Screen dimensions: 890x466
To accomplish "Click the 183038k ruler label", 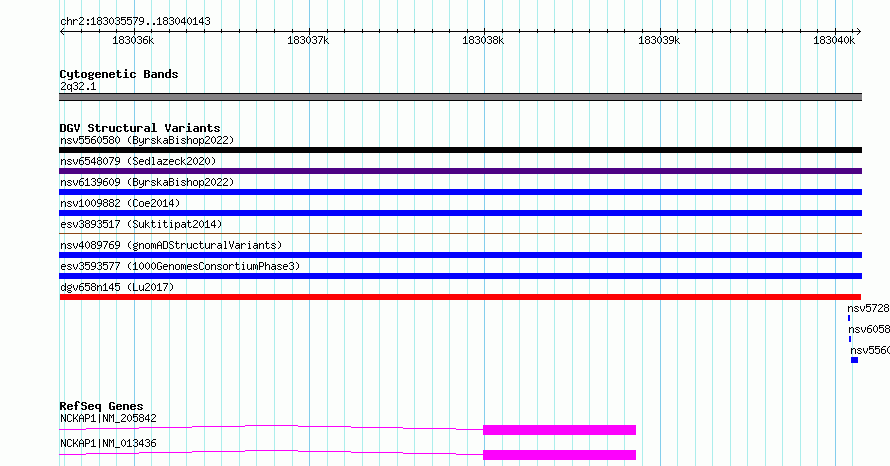I will [x=483, y=40].
